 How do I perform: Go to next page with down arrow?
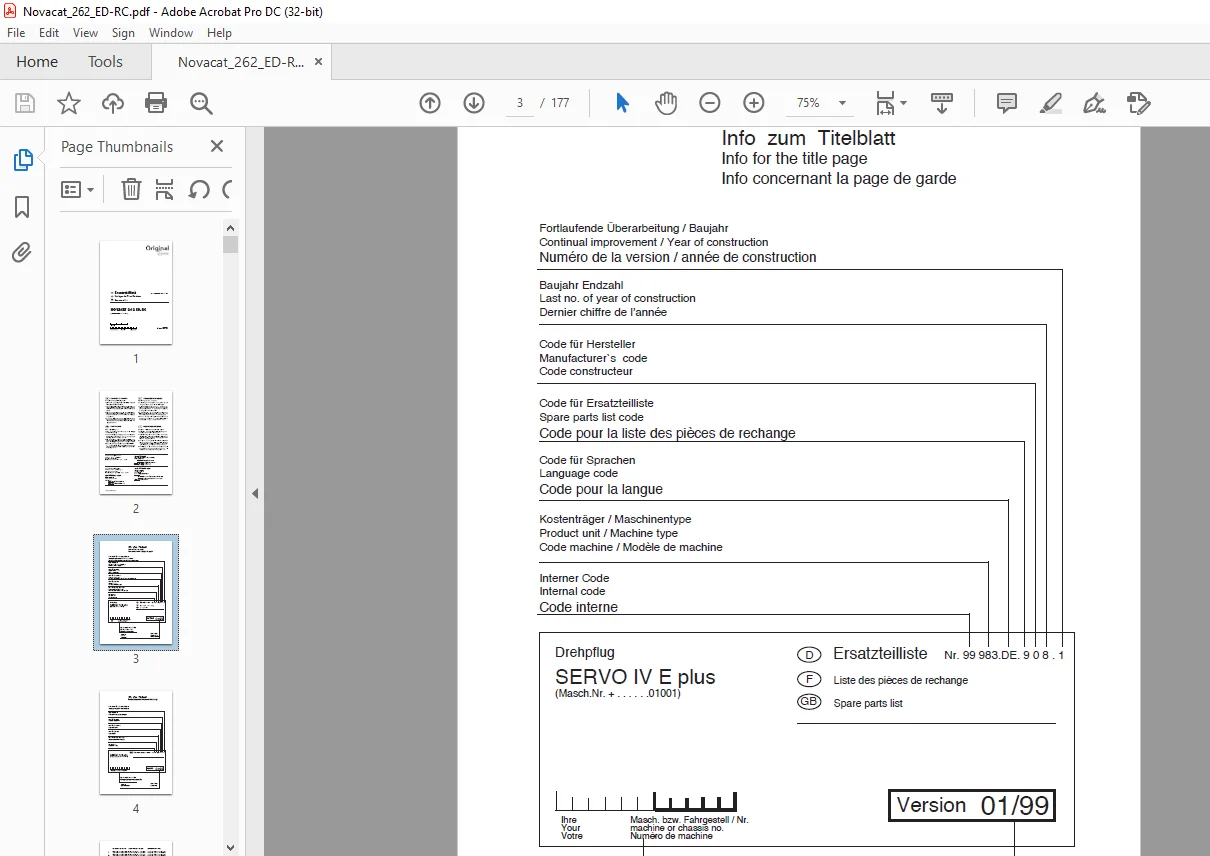click(x=474, y=103)
